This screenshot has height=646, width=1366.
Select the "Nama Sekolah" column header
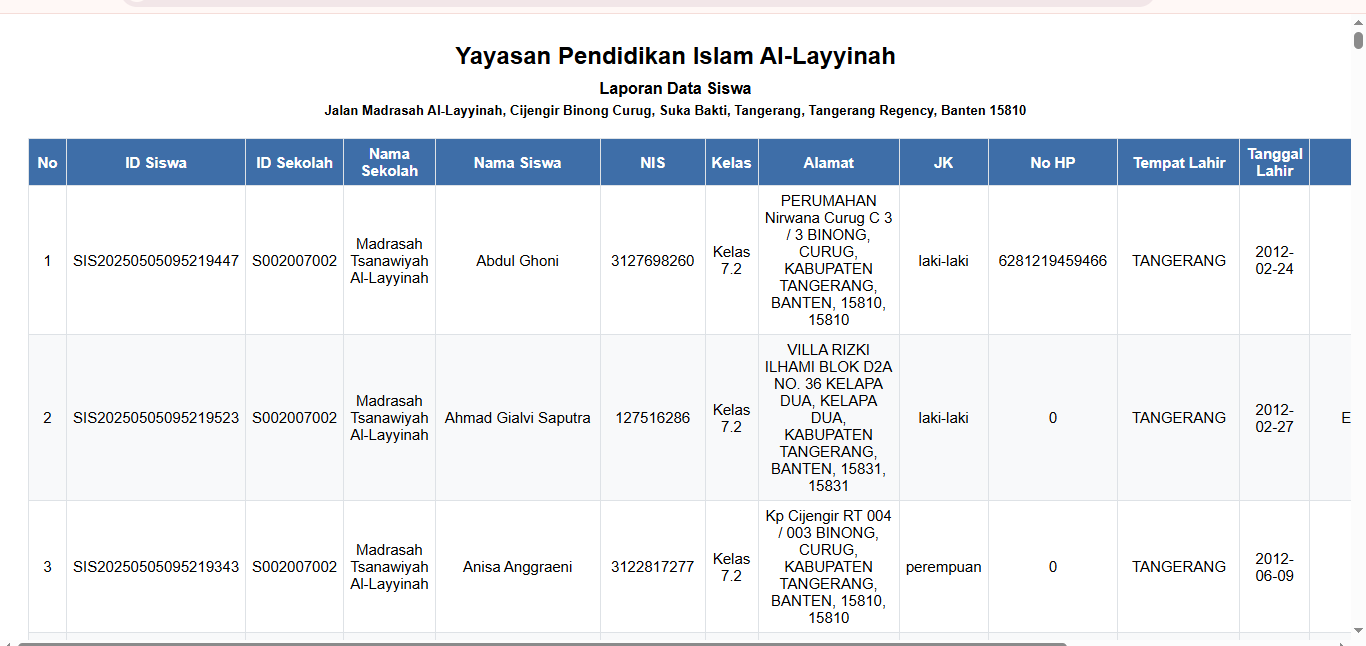click(x=389, y=162)
